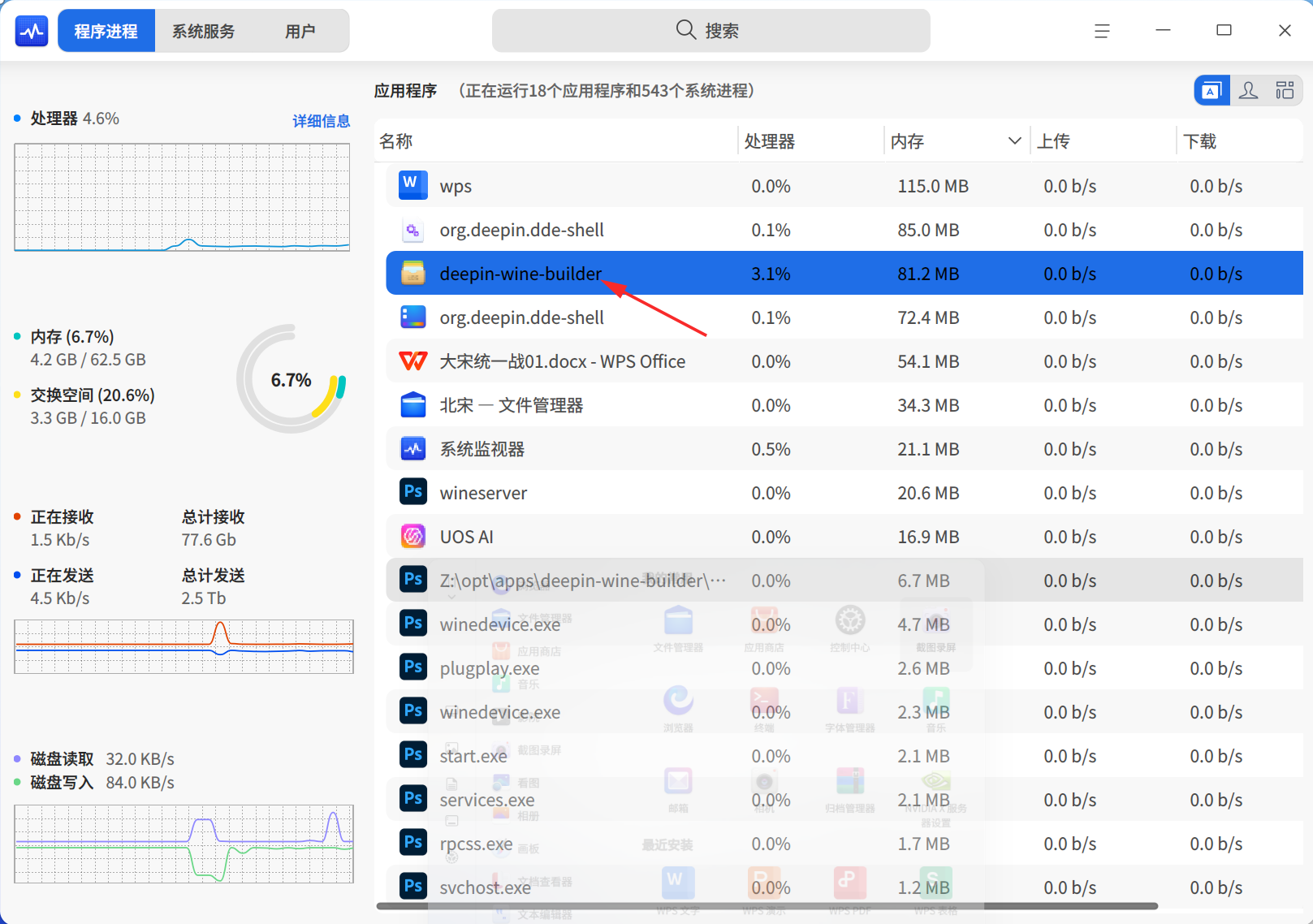The image size is (1313, 924).
Task: Click the plugplay.exe Ps icon
Action: (413, 667)
